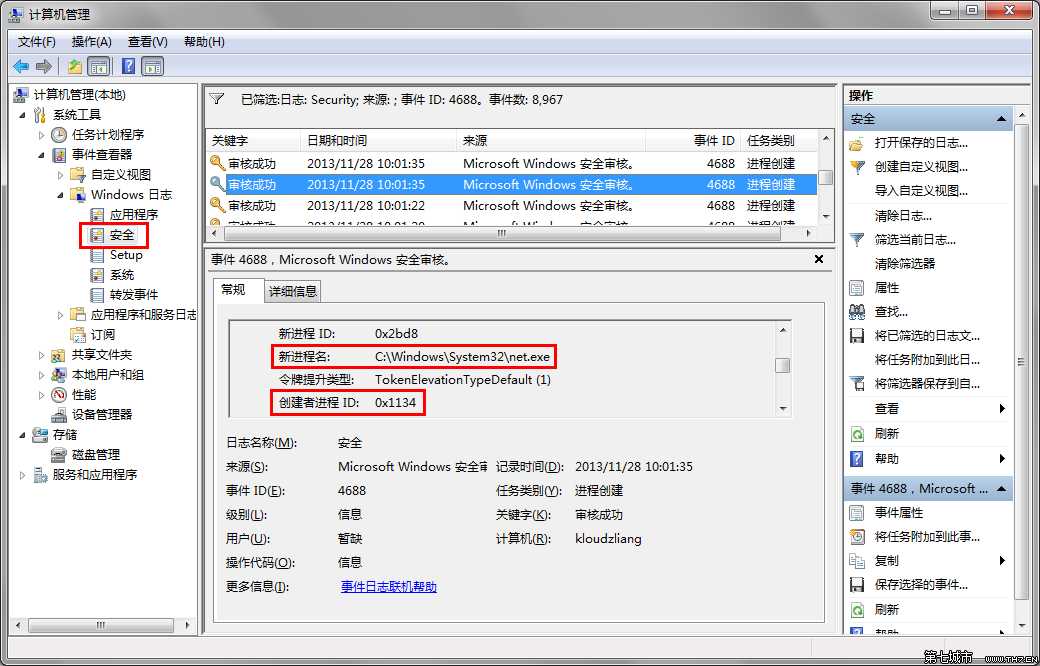Click 清除筛选器 action
The image size is (1040, 666).
coord(905,263)
